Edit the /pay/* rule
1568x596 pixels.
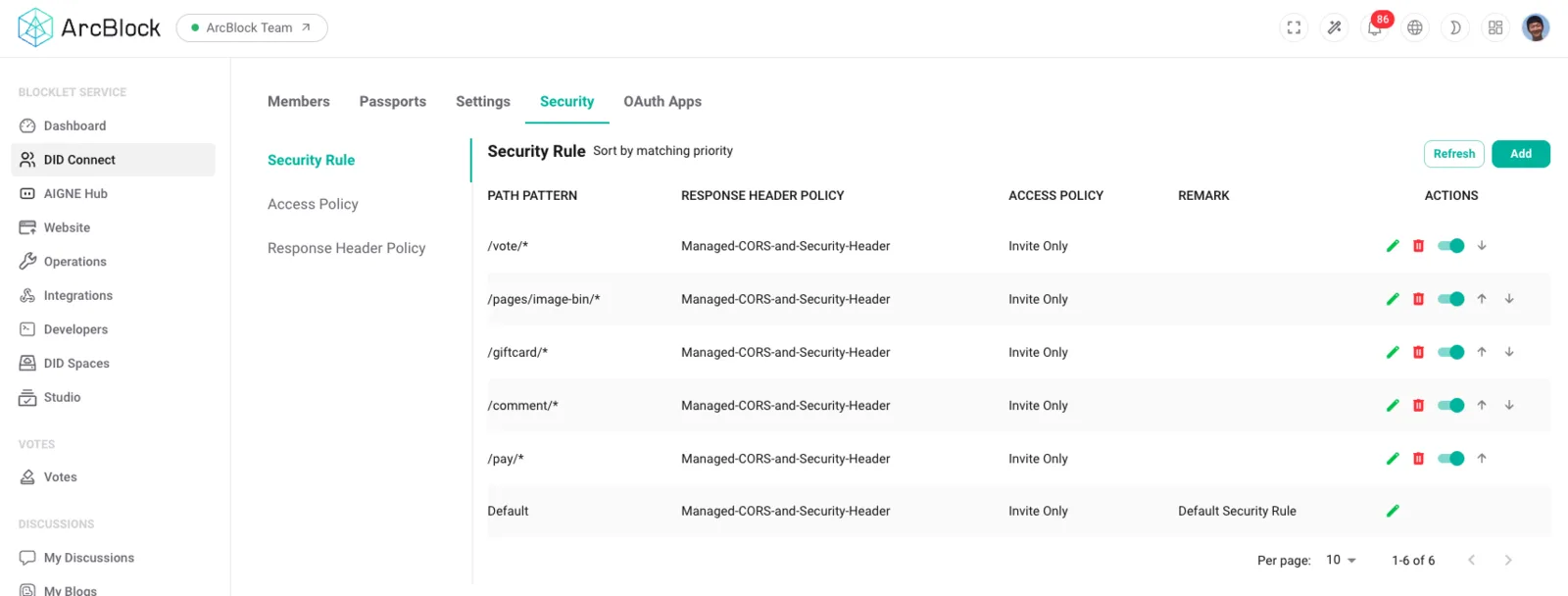(x=1393, y=458)
